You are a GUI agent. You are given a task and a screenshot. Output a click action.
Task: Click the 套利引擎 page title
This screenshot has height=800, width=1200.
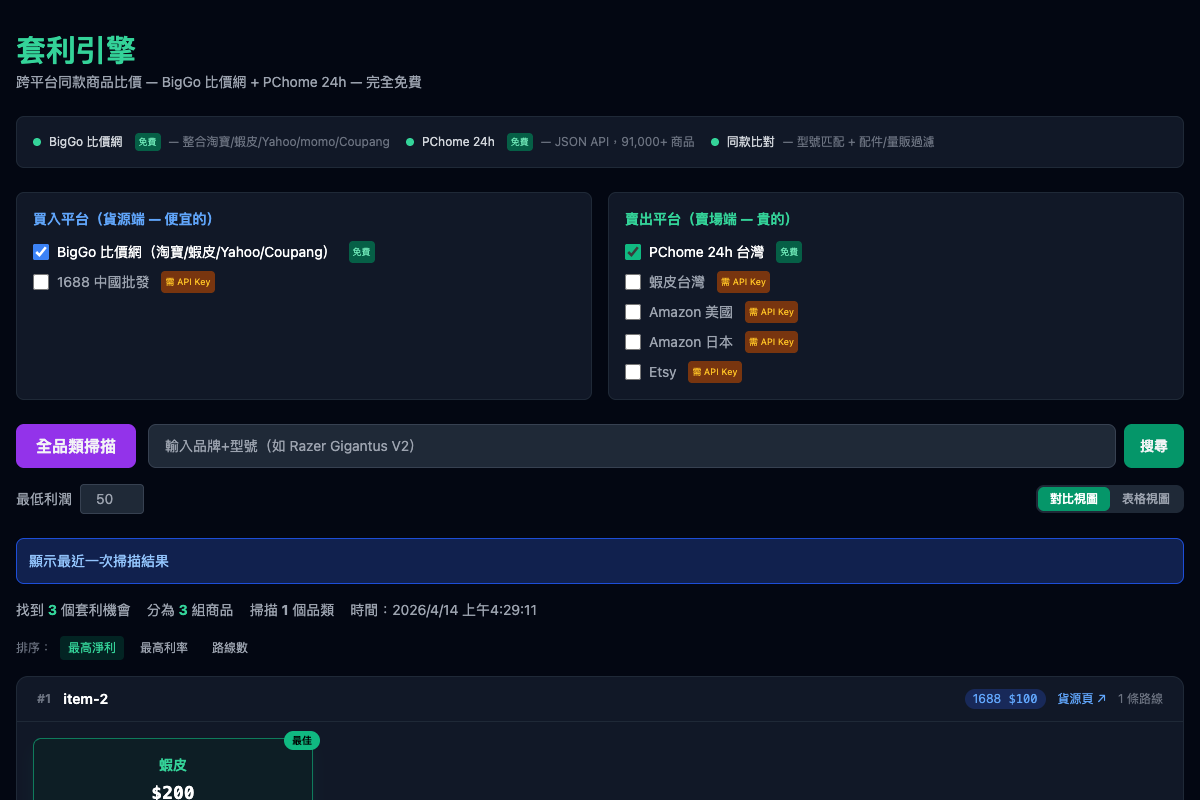click(76, 50)
